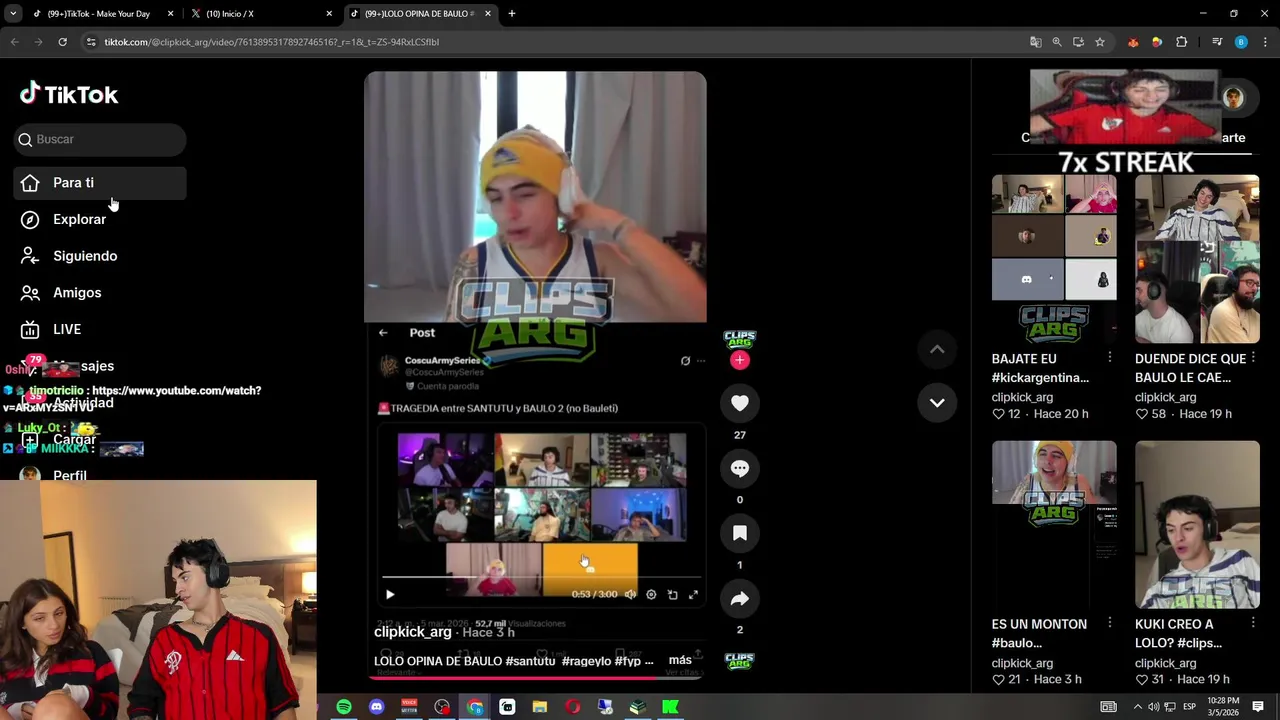Go to next video with down chevron
This screenshot has height=720, width=1280.
(937, 402)
